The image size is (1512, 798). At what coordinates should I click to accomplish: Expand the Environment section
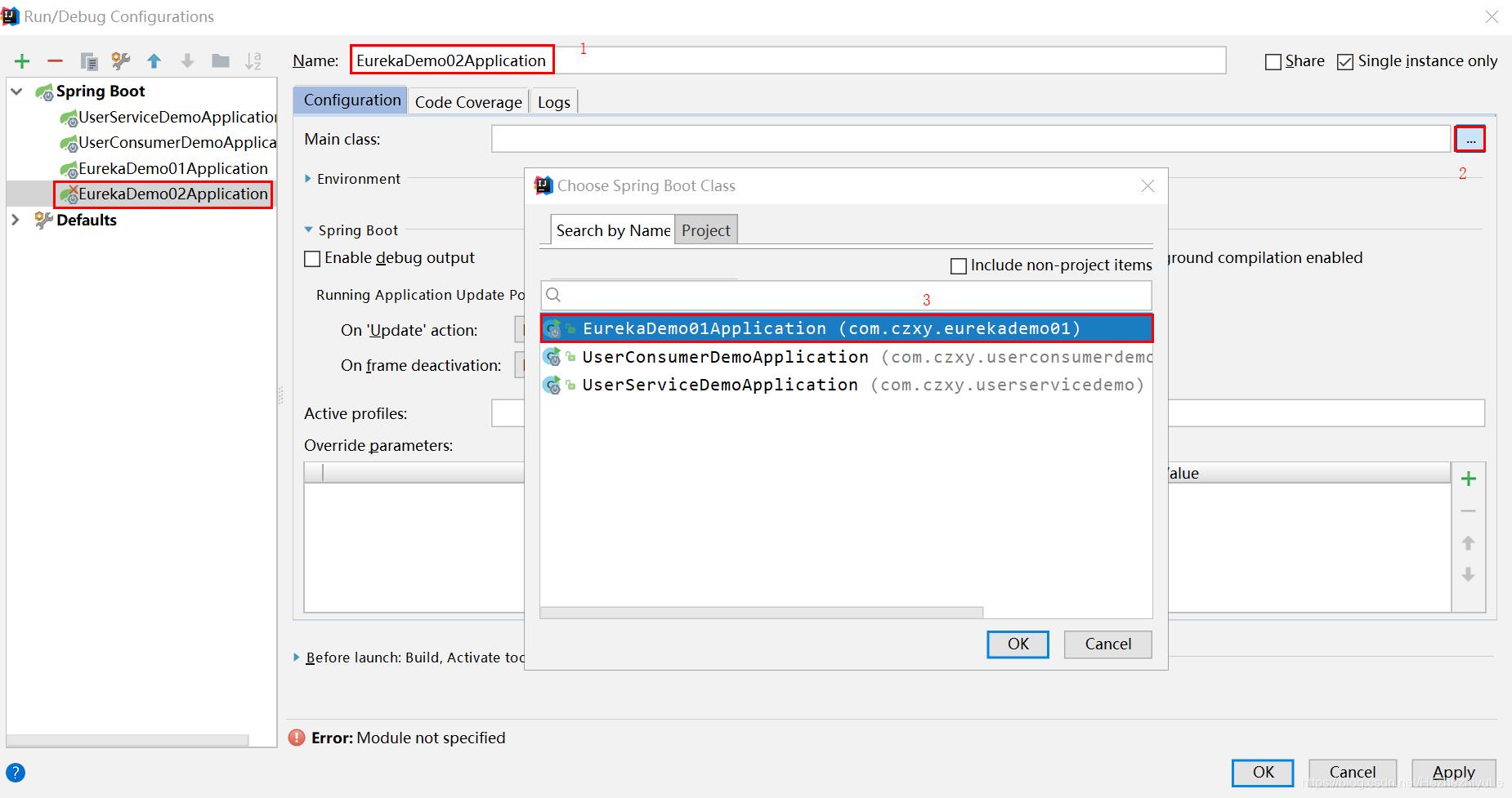pos(308,179)
